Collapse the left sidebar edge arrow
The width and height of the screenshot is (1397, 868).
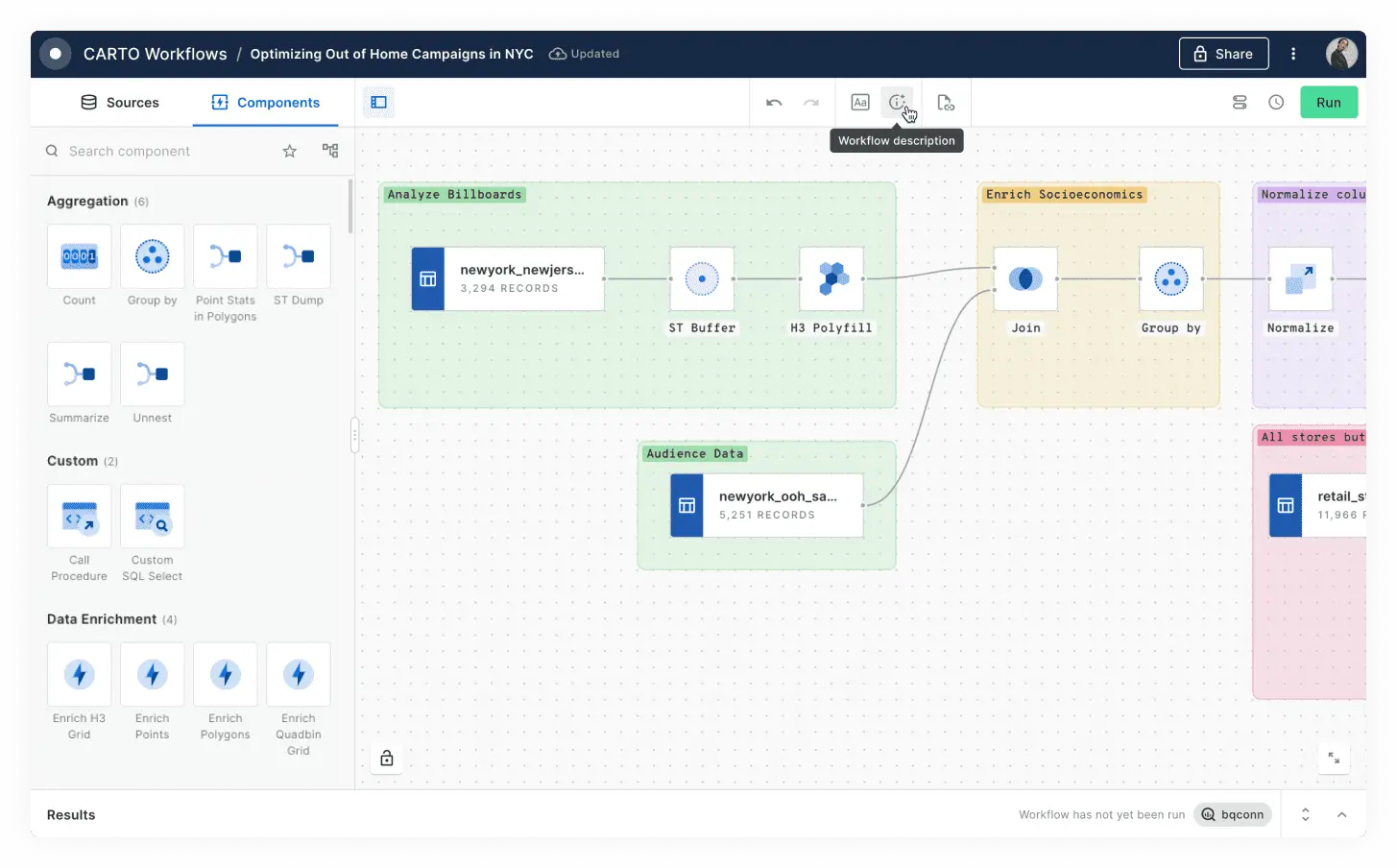pos(354,435)
